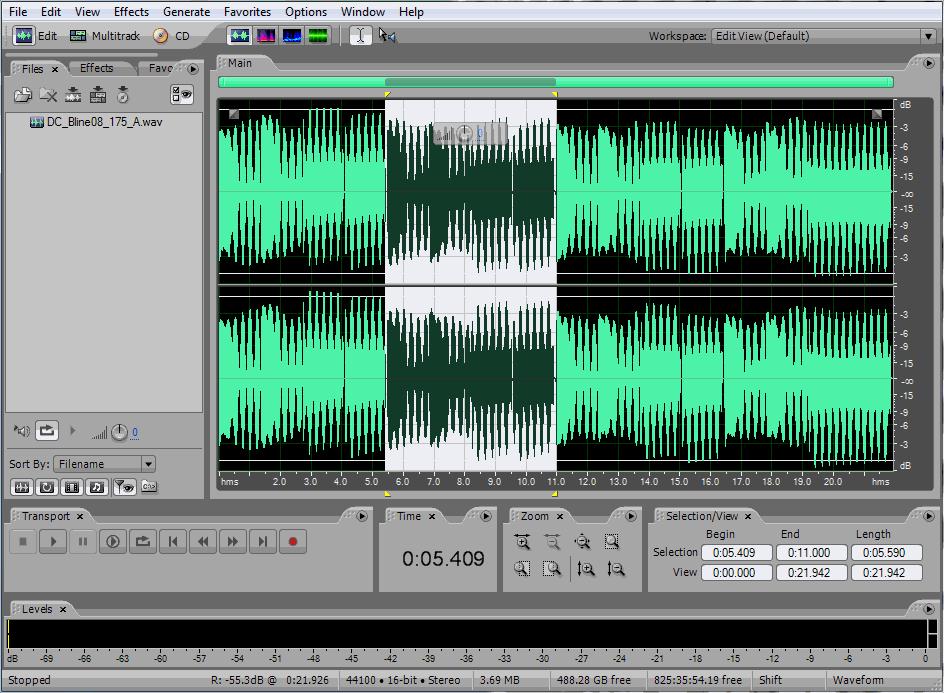Toggle the Show Video Files filter
944x693 pixels.
click(72, 487)
